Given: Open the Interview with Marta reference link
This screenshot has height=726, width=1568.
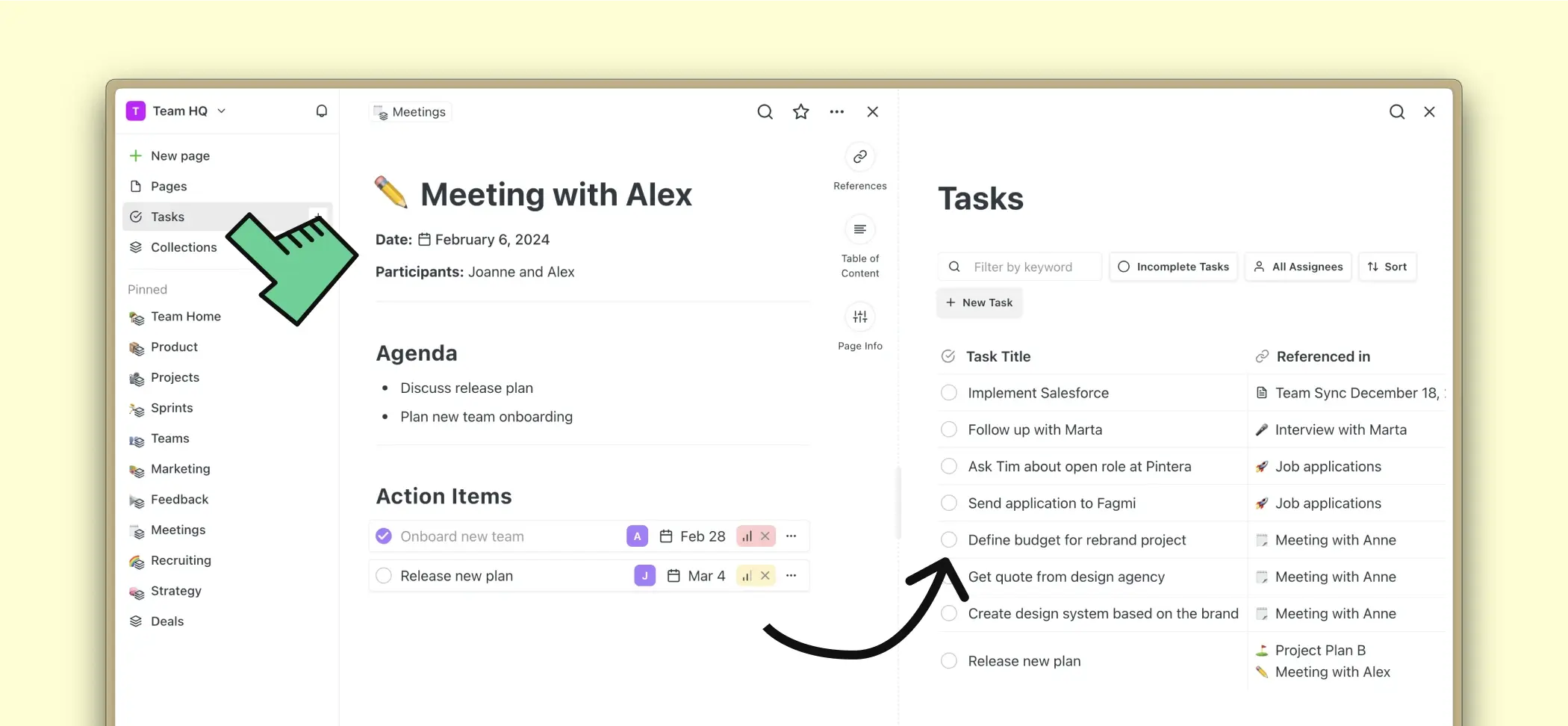Looking at the screenshot, I should [x=1340, y=429].
